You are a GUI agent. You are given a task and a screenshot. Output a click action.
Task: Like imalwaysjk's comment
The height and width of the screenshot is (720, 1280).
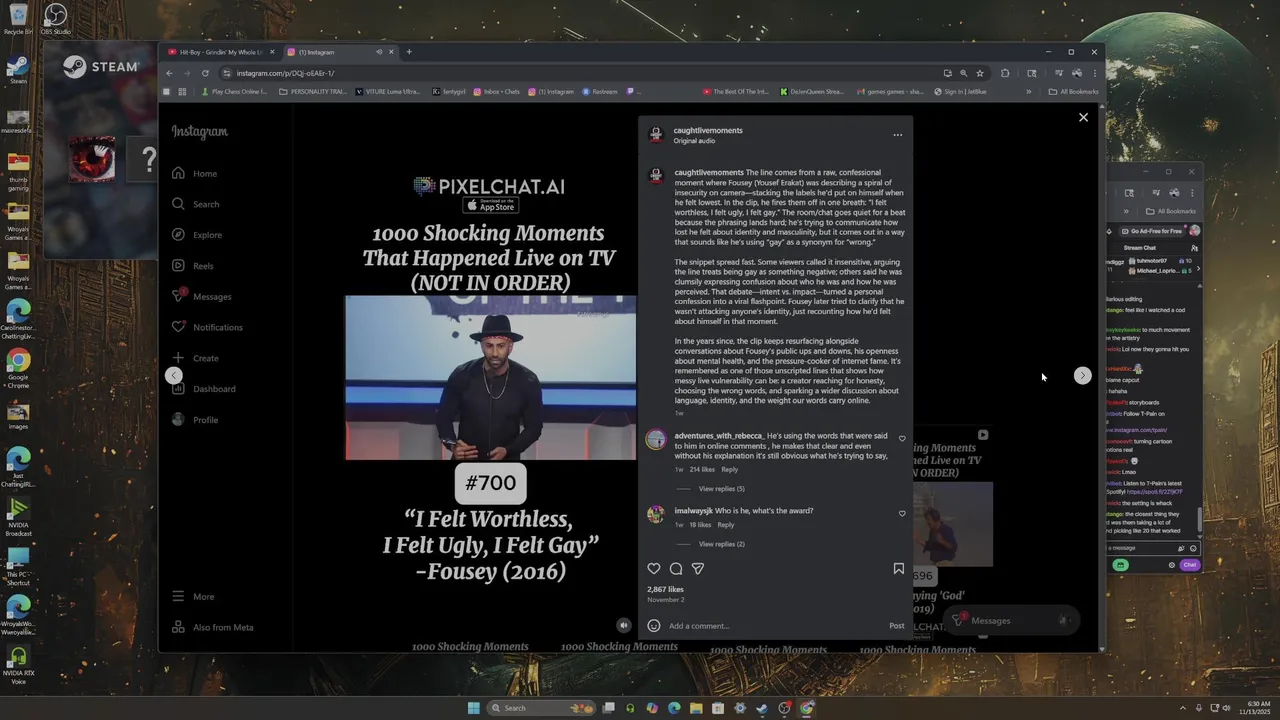tap(902, 514)
